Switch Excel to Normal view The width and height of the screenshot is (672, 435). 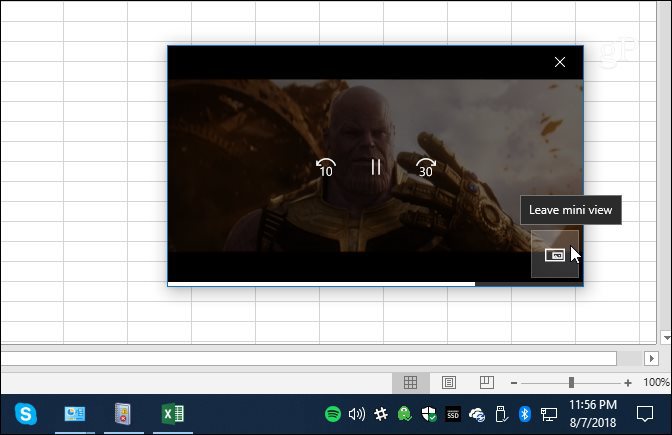[x=410, y=382]
